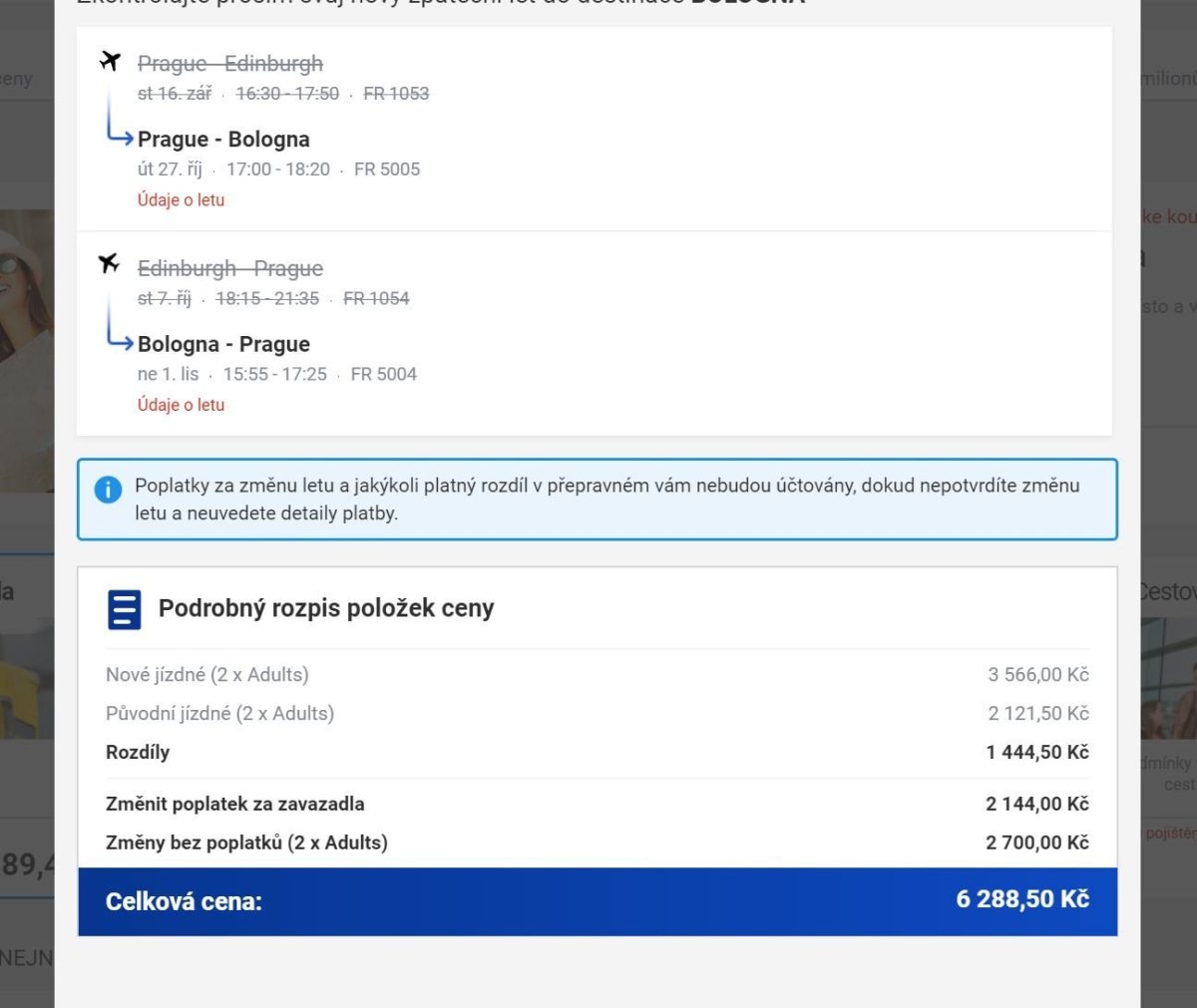Click the 6 288,50 Kč total amount
This screenshot has height=1008, width=1197.
pyautogui.click(x=1021, y=899)
